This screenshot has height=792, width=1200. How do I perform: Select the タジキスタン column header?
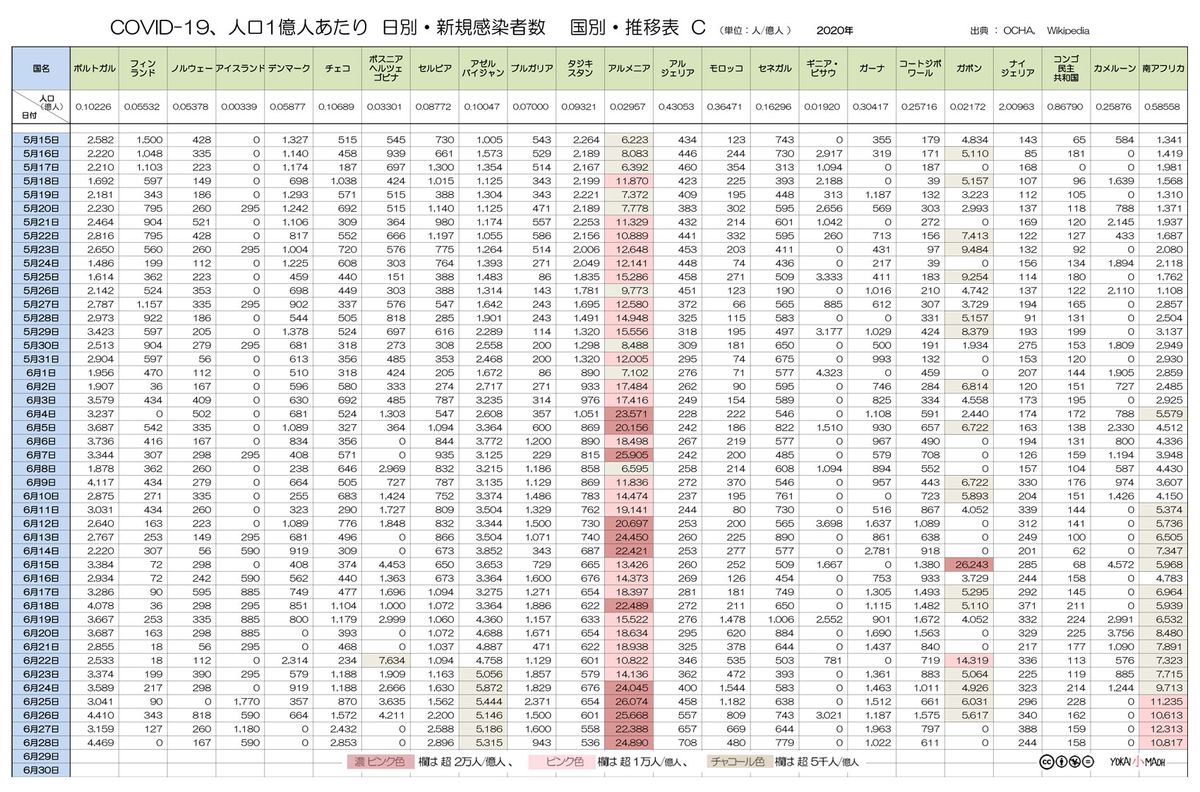[581, 67]
